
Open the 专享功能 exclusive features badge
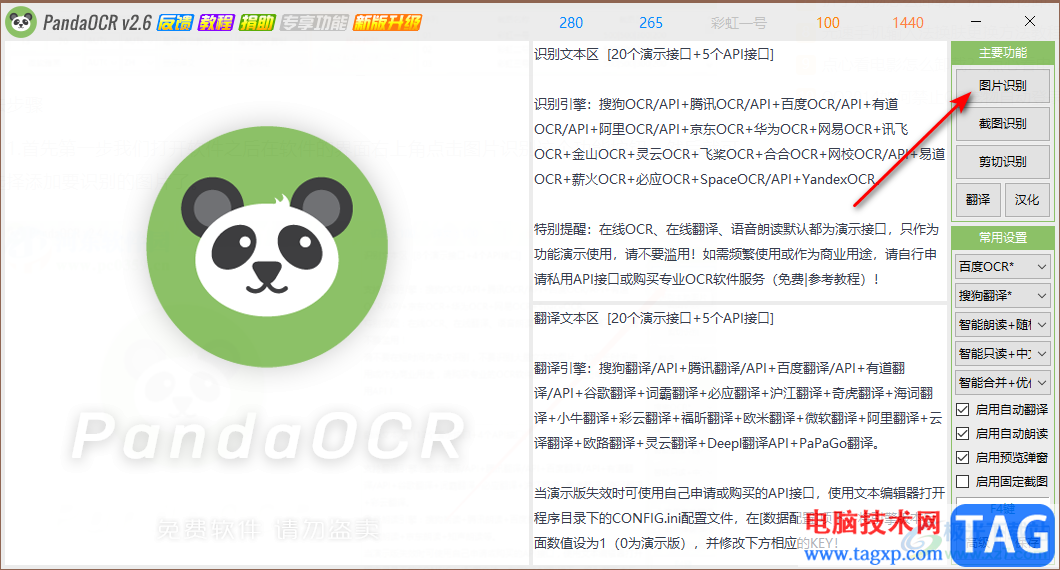(x=314, y=23)
